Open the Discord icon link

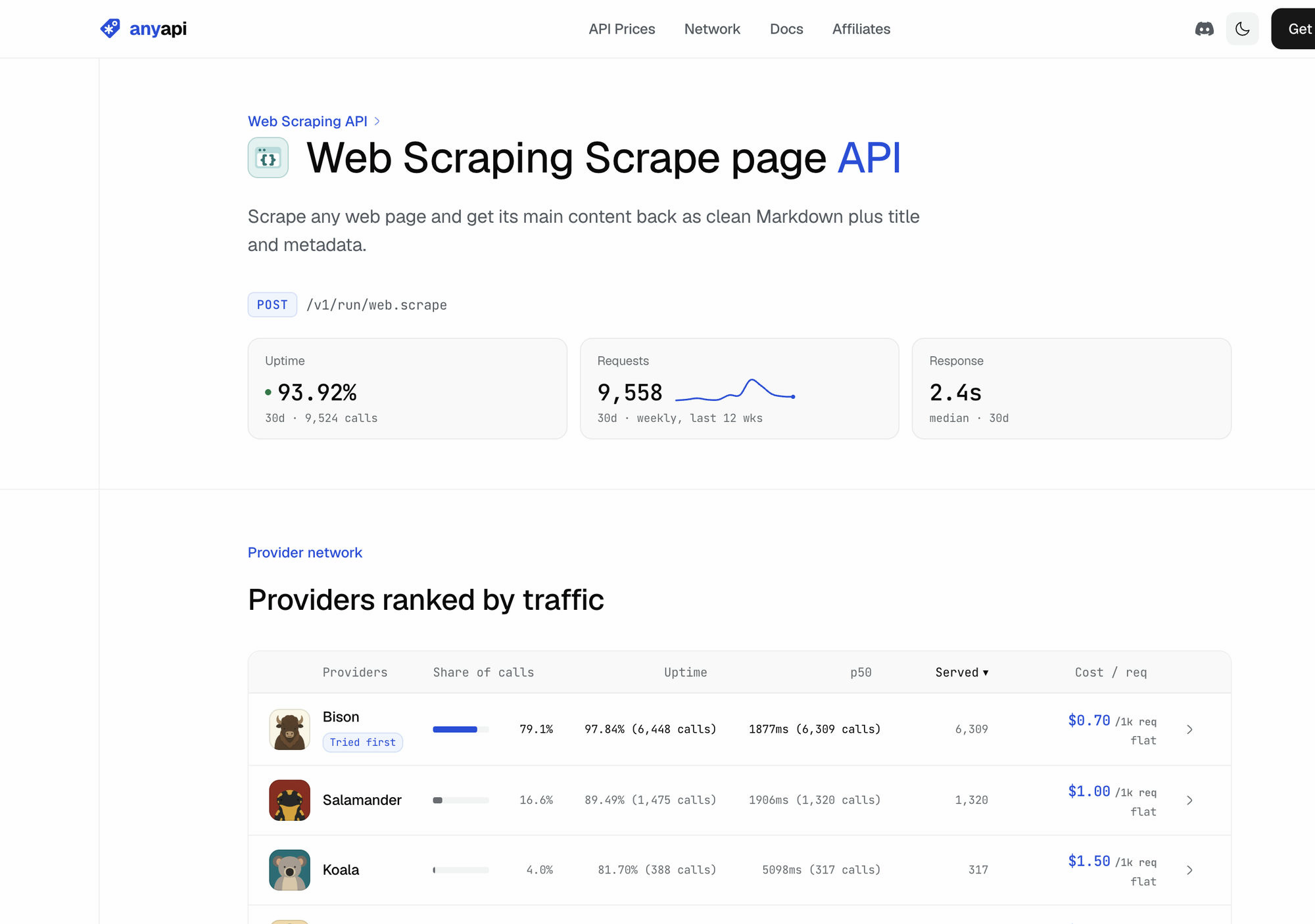point(1204,29)
